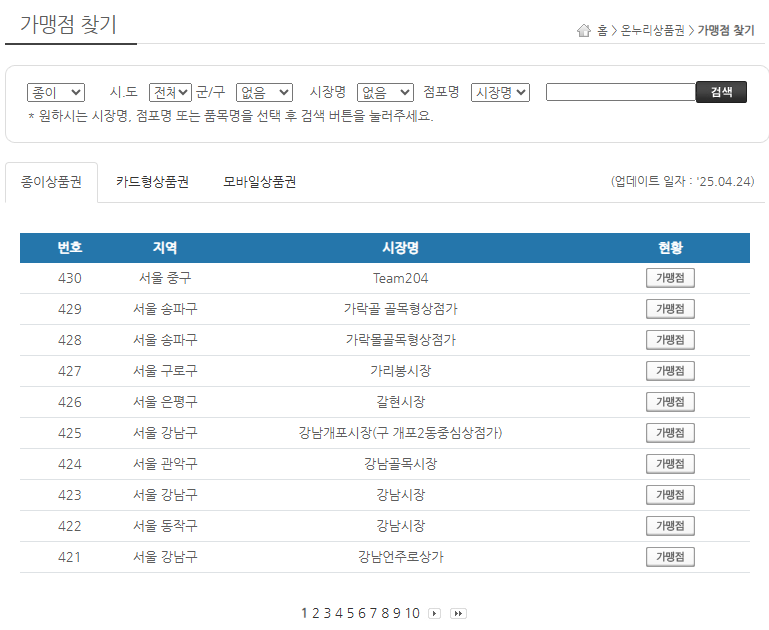Switch to 모바일상품권 tab
The height and width of the screenshot is (630, 769).
pos(259,182)
